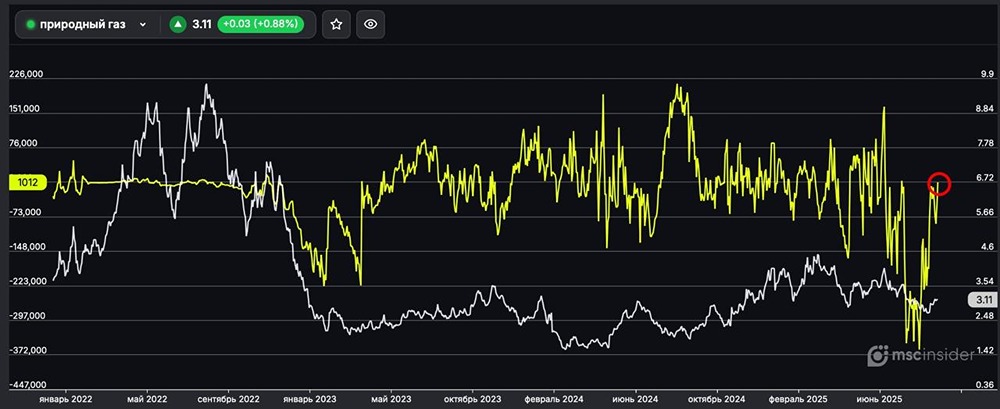Click the май 2022 date label
This screenshot has height=409, width=1000.
click(x=147, y=399)
